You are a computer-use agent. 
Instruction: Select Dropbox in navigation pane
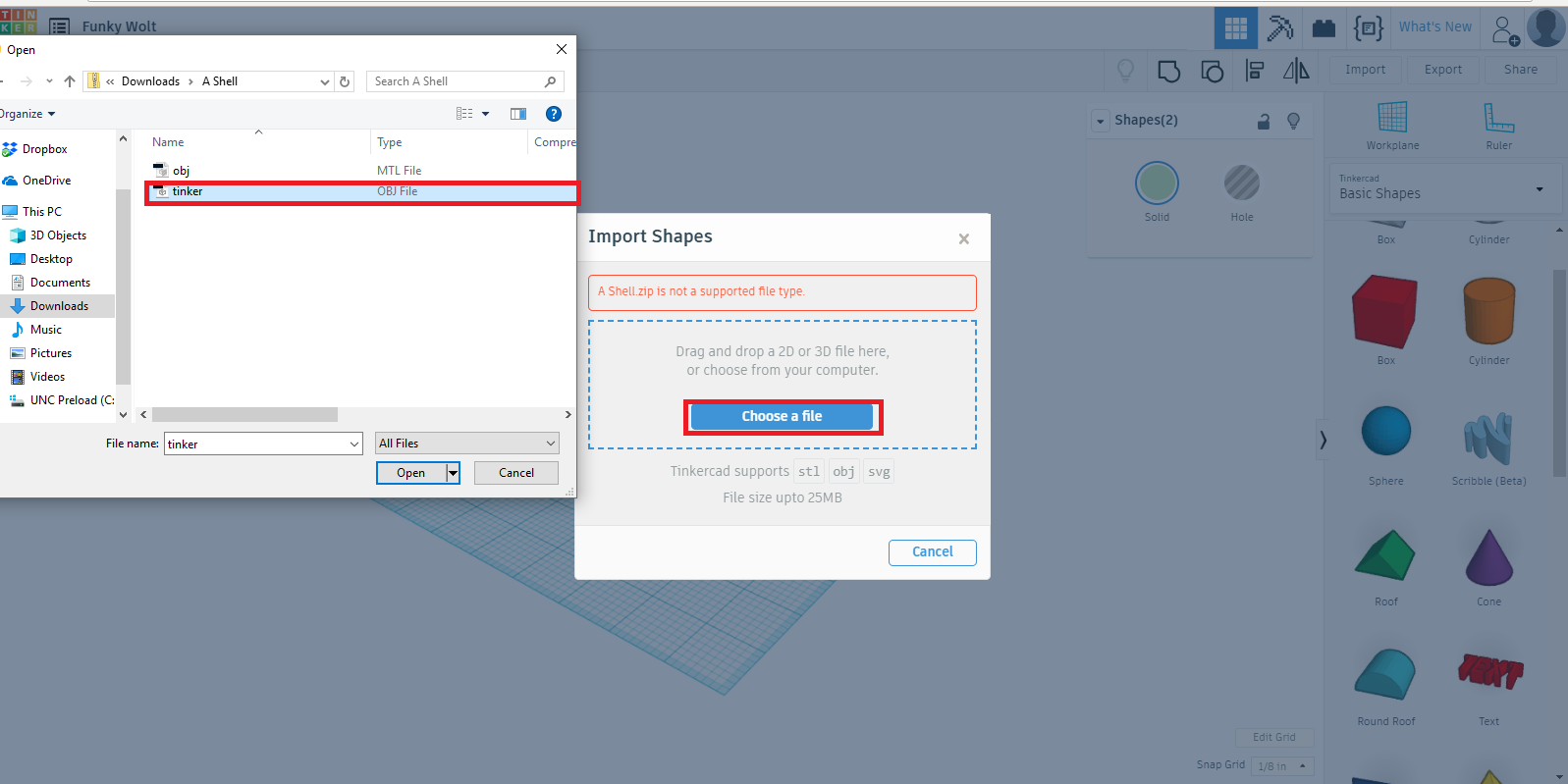pos(44,149)
